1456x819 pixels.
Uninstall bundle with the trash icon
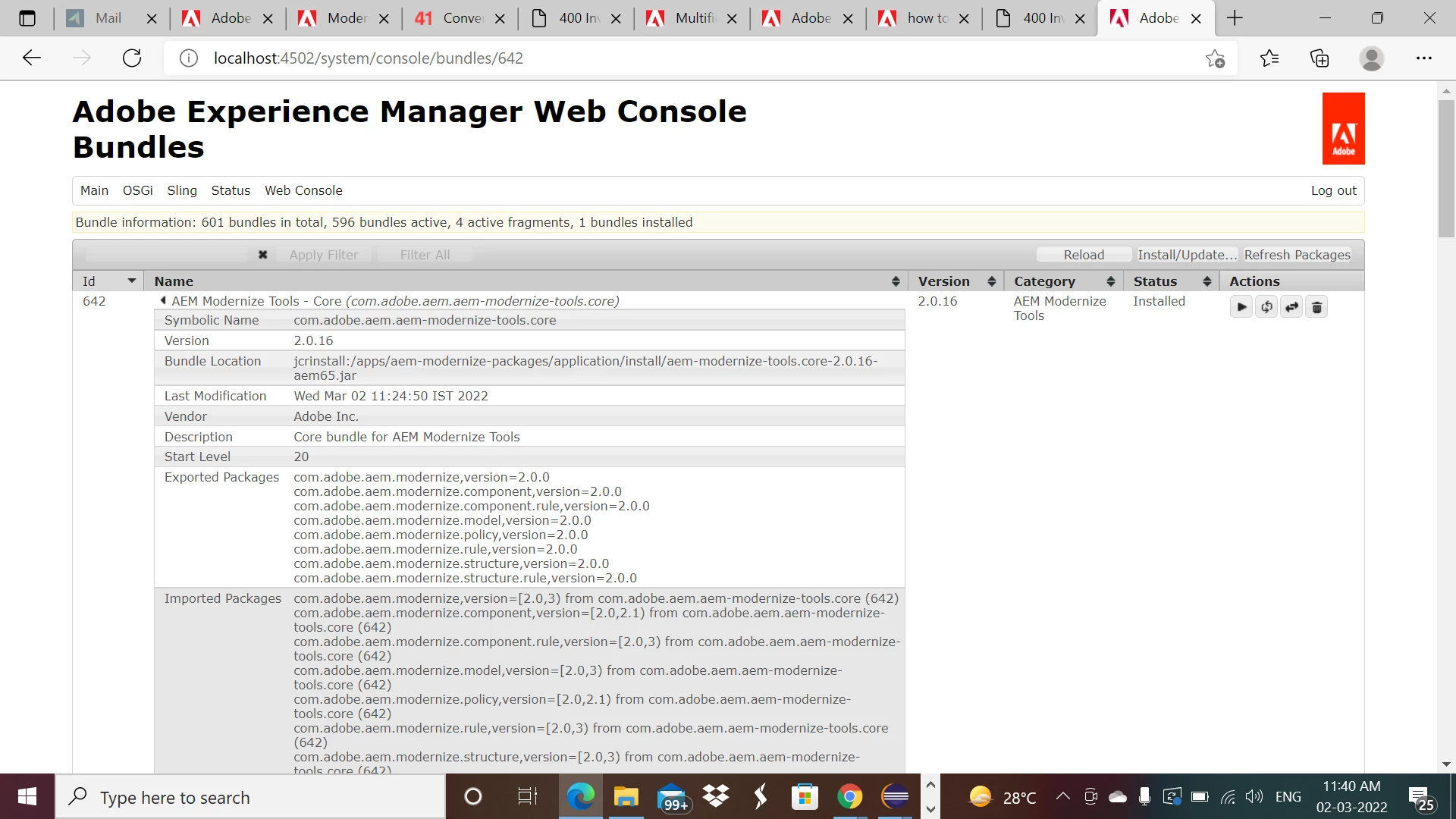pos(1317,307)
